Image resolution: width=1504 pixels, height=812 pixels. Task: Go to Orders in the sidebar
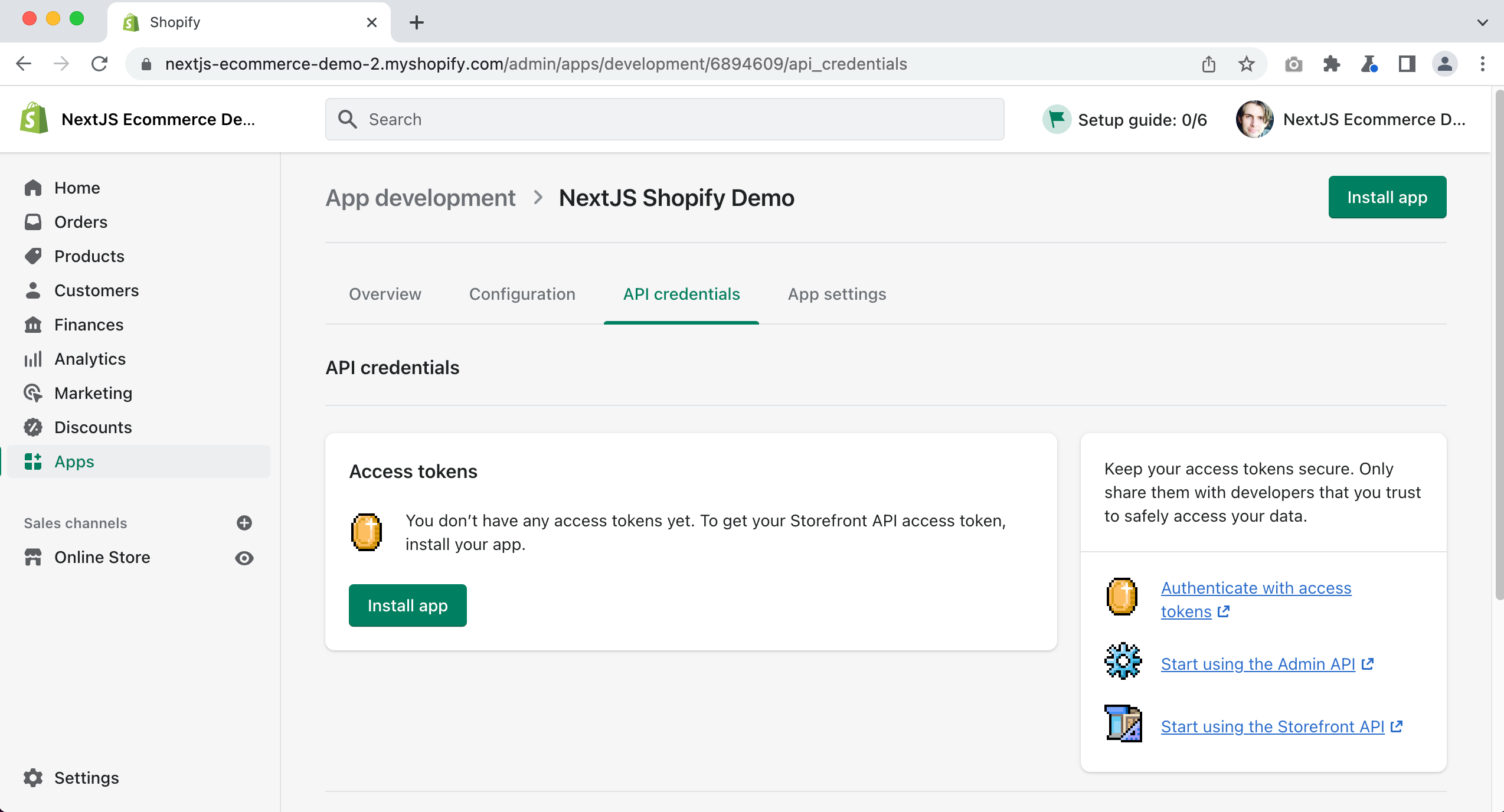coord(81,222)
